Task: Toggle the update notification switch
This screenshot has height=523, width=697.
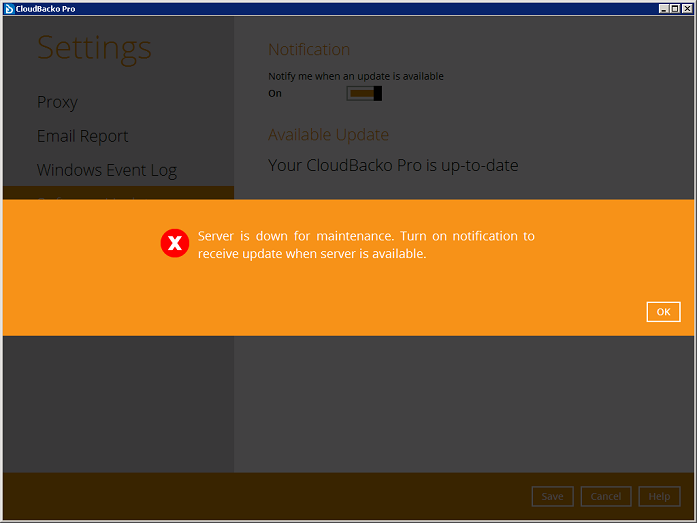Action: coord(364,93)
